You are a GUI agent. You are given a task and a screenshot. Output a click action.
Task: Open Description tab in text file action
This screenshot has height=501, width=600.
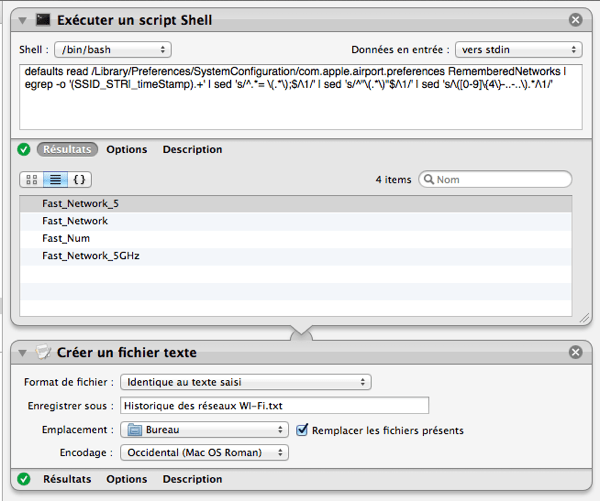coord(192,479)
